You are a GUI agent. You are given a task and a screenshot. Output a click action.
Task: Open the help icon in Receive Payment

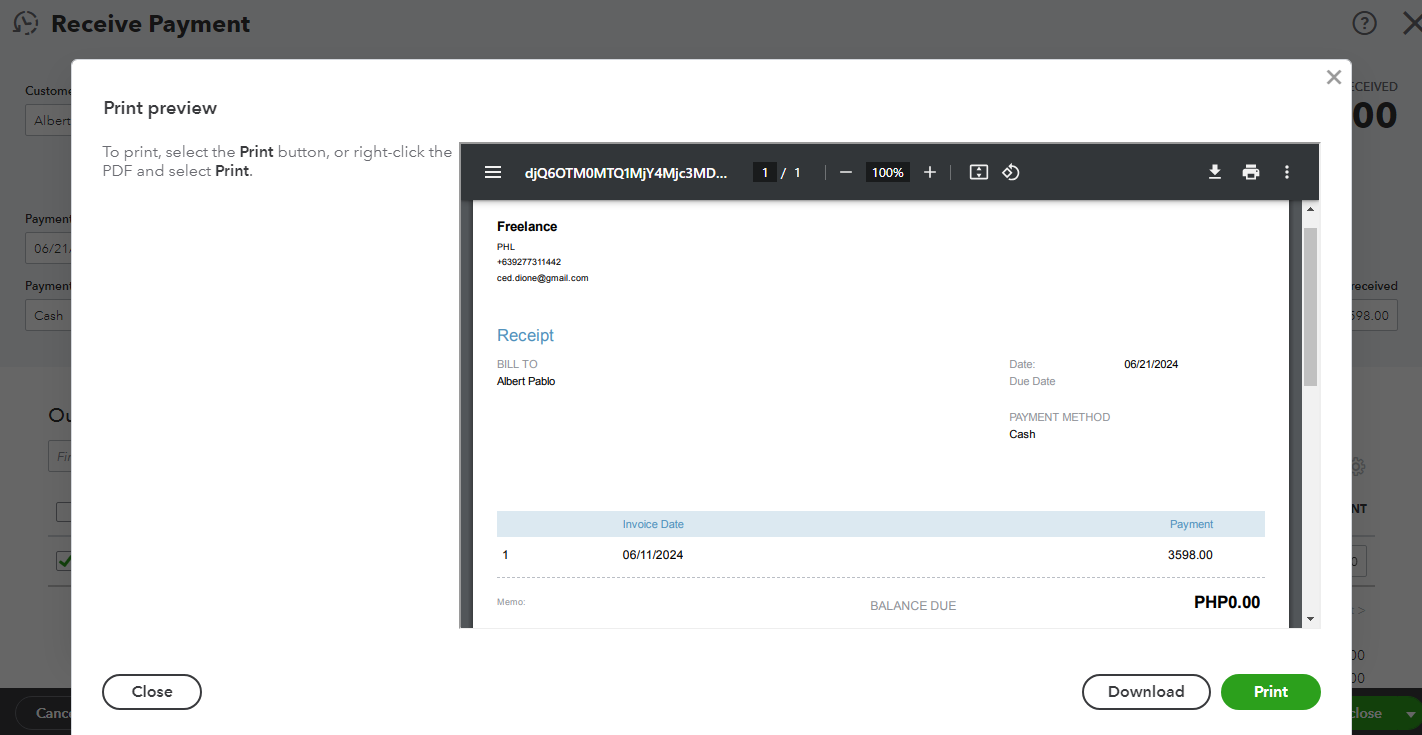[x=1364, y=24]
